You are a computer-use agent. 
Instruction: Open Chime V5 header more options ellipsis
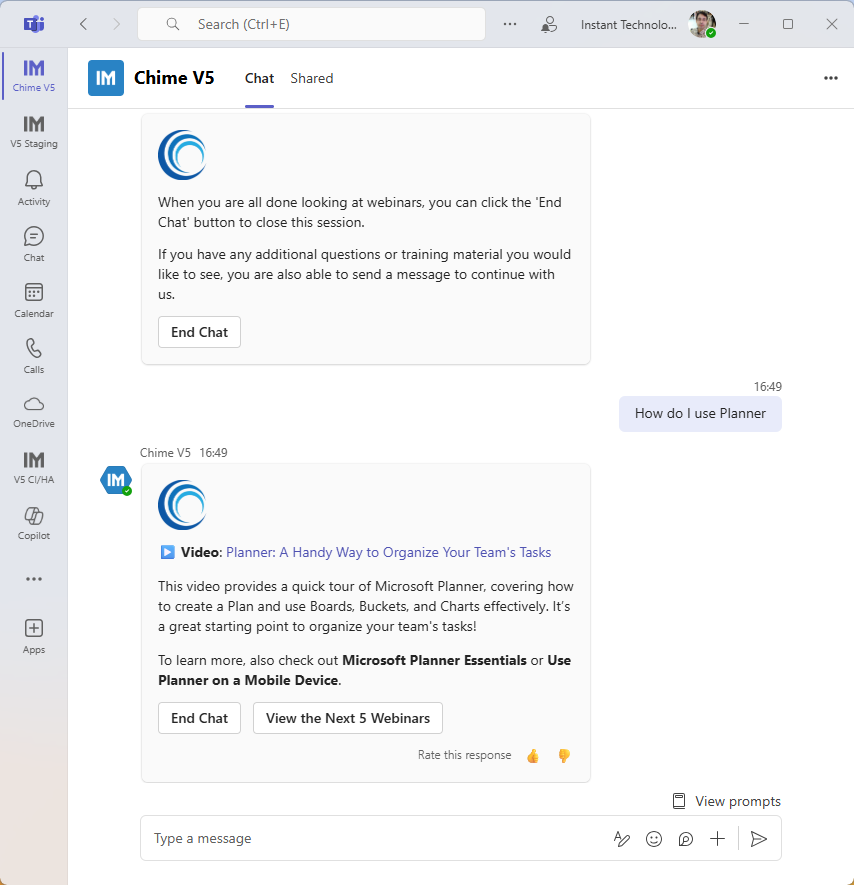pyautogui.click(x=830, y=78)
